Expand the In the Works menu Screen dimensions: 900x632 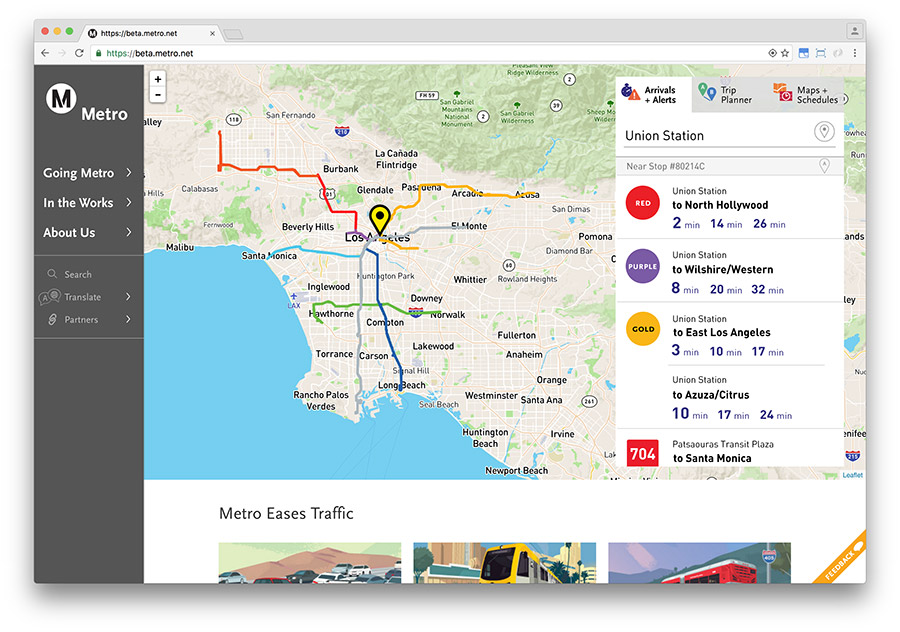[129, 202]
